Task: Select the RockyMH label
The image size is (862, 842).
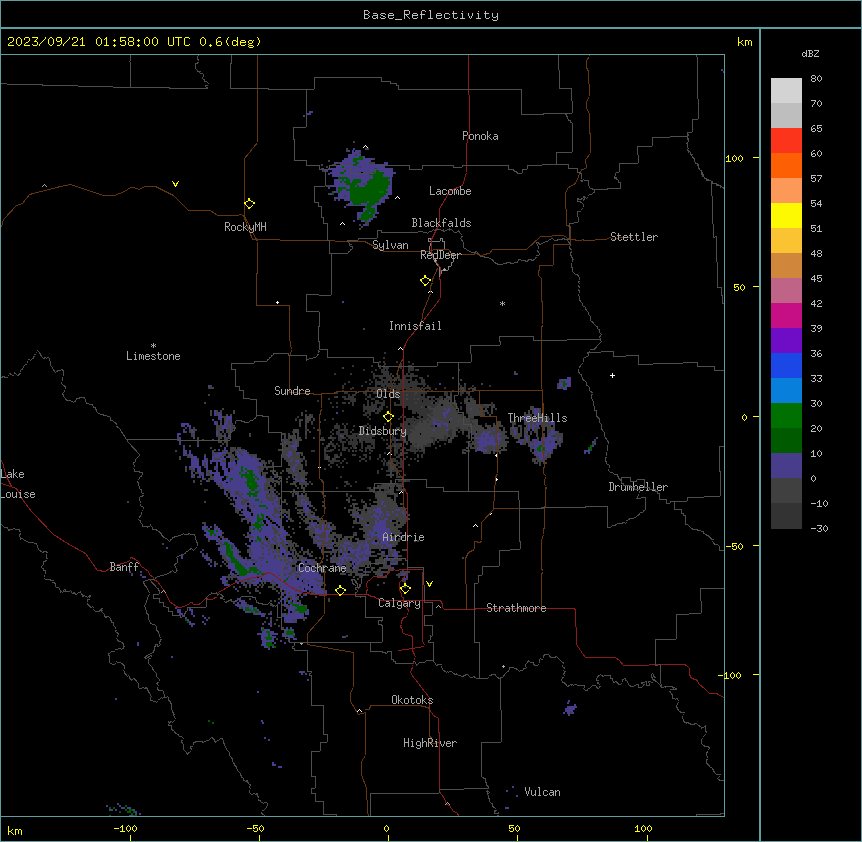Action: pos(245,227)
